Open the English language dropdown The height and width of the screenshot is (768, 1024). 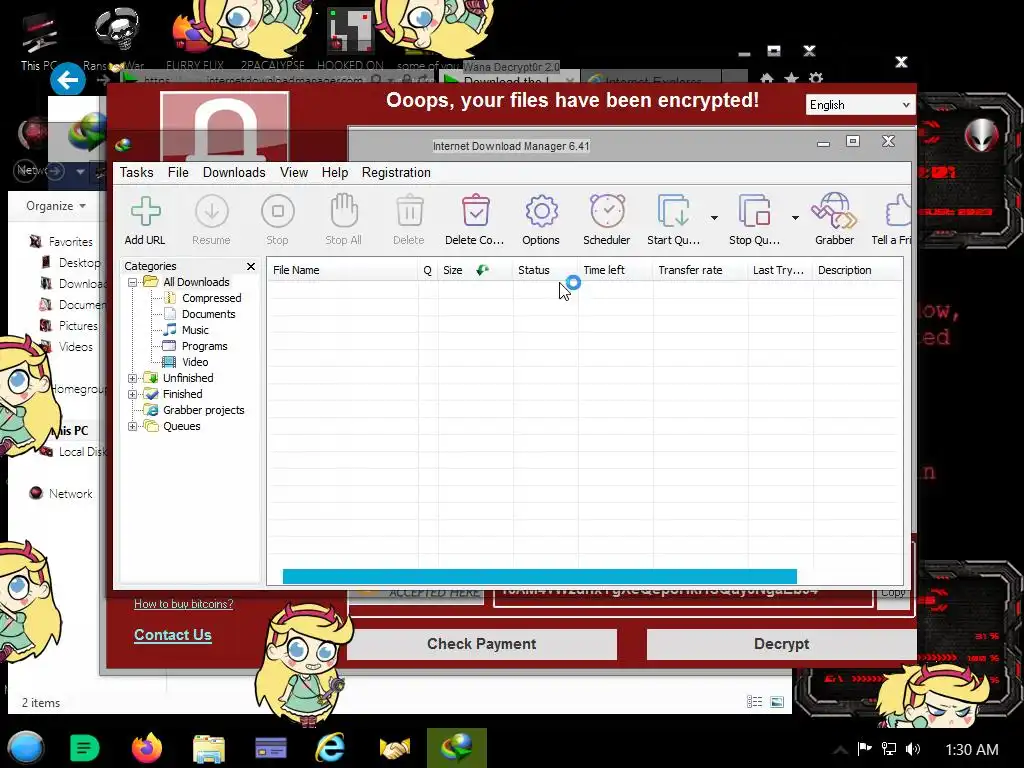(x=859, y=104)
